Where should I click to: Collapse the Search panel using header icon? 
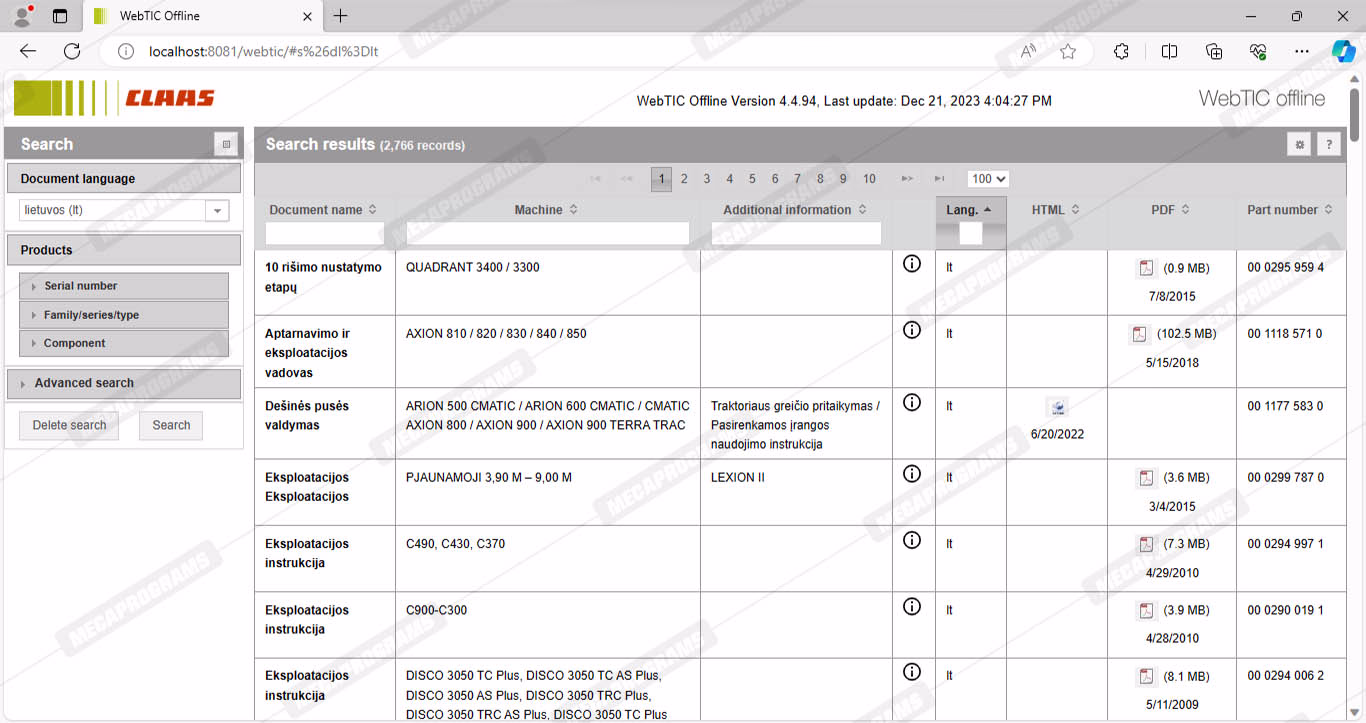pyautogui.click(x=226, y=144)
